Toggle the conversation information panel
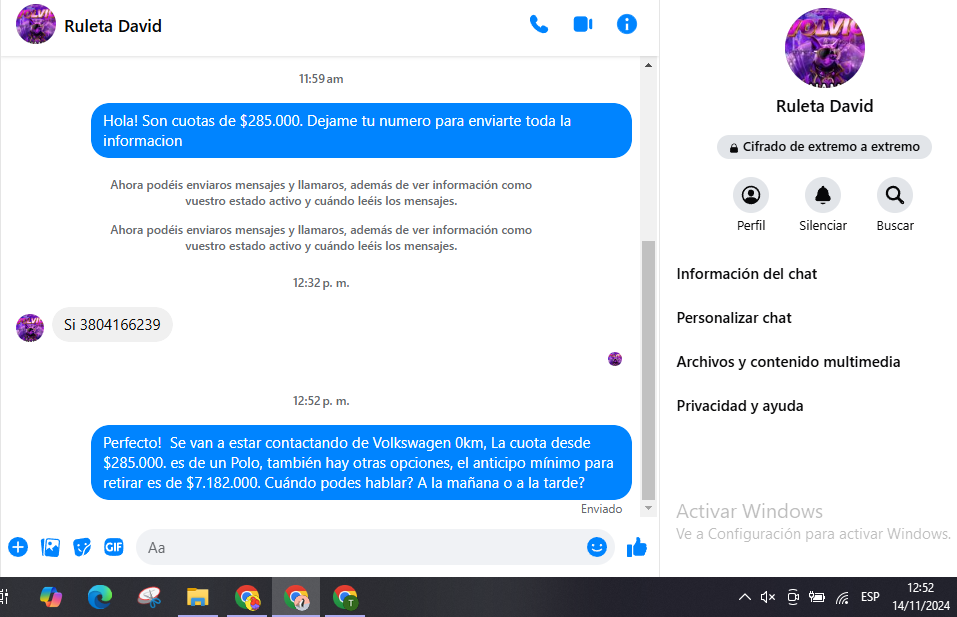This screenshot has height=617, width=957. (x=627, y=25)
